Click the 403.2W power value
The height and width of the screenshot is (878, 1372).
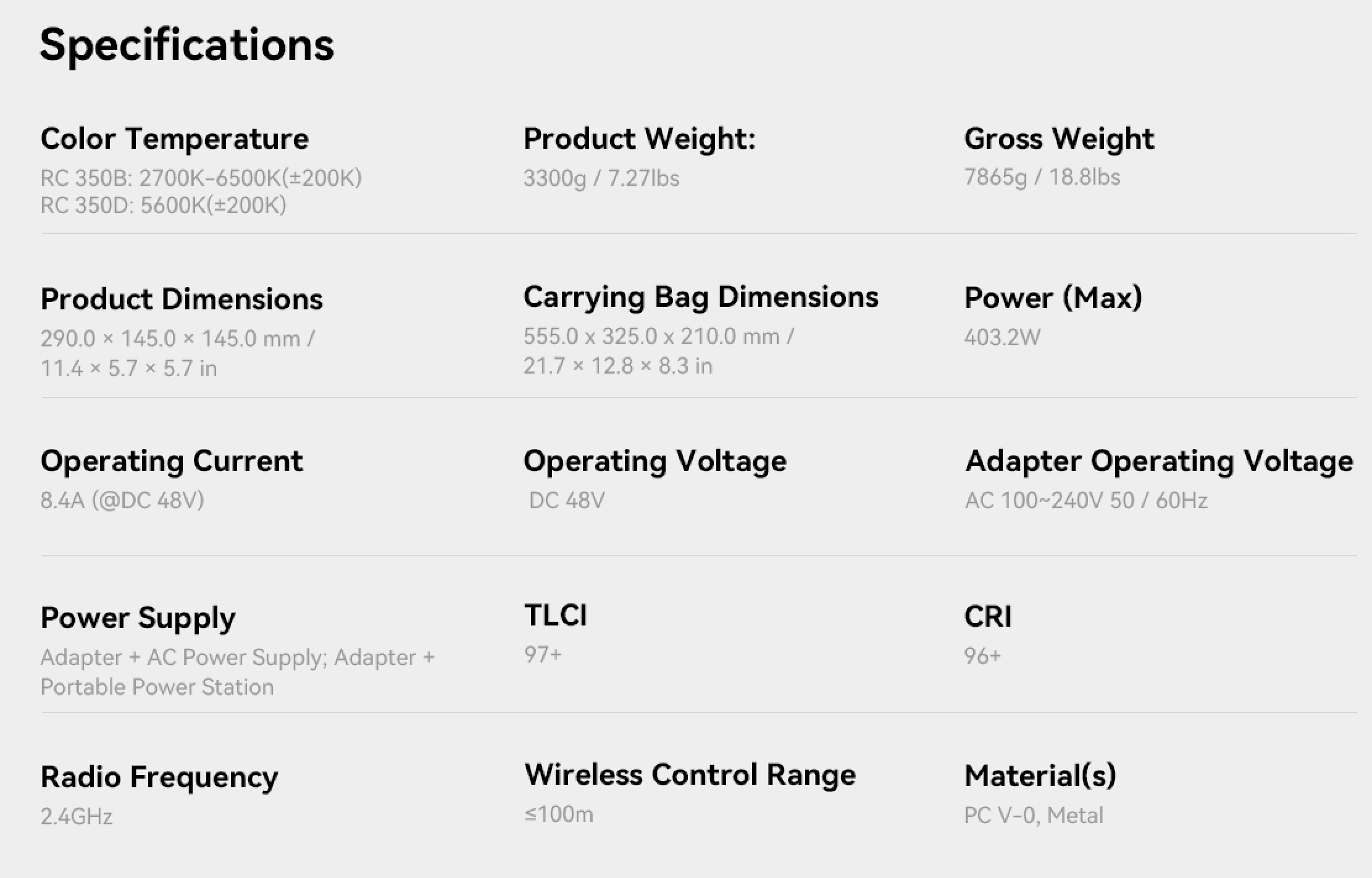[1002, 337]
